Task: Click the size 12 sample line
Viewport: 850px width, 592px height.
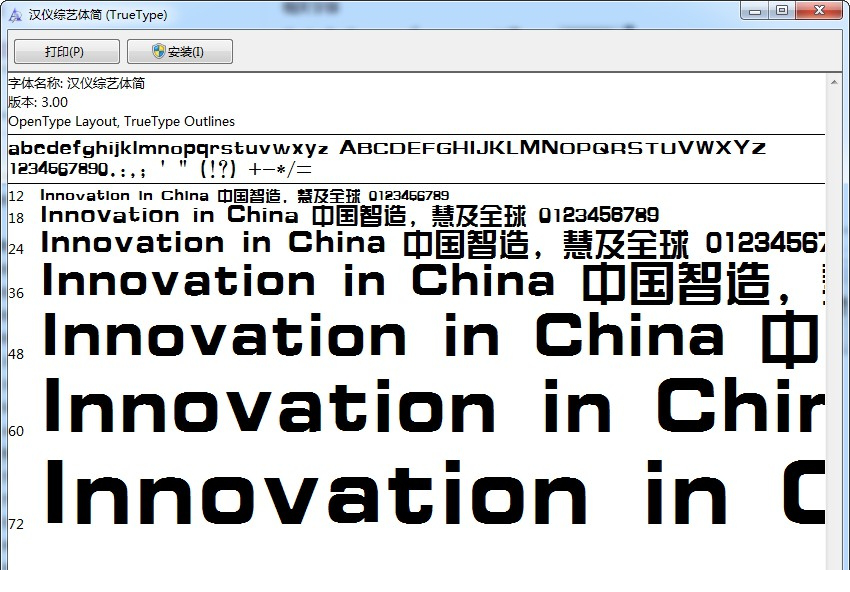Action: [x=244, y=195]
